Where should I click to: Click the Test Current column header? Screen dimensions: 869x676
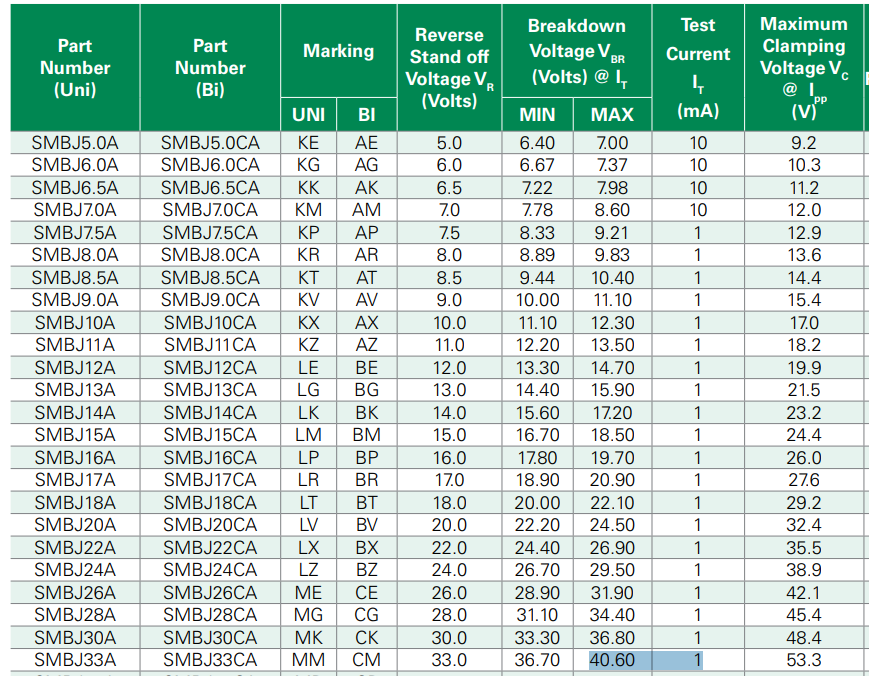click(698, 68)
